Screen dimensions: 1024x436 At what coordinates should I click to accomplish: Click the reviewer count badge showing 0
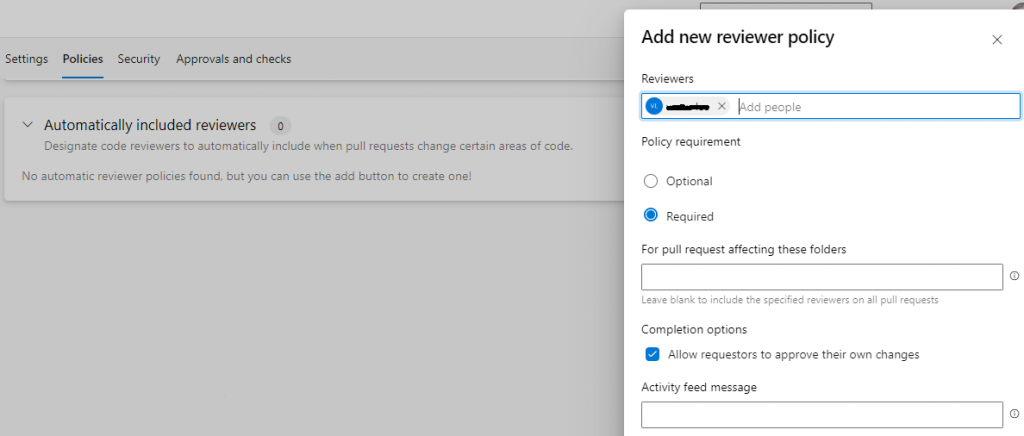click(281, 126)
